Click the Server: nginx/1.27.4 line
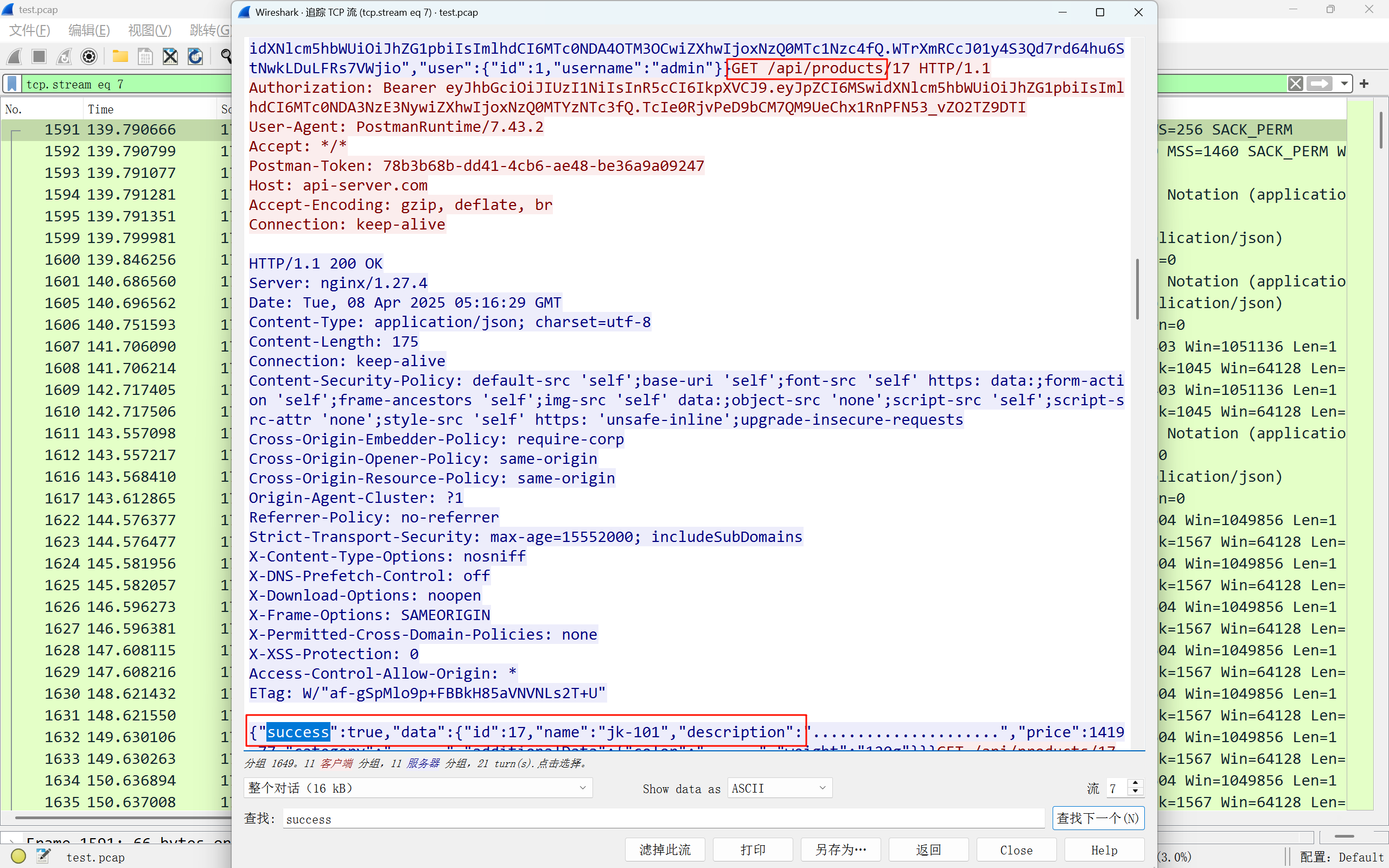 (338, 283)
